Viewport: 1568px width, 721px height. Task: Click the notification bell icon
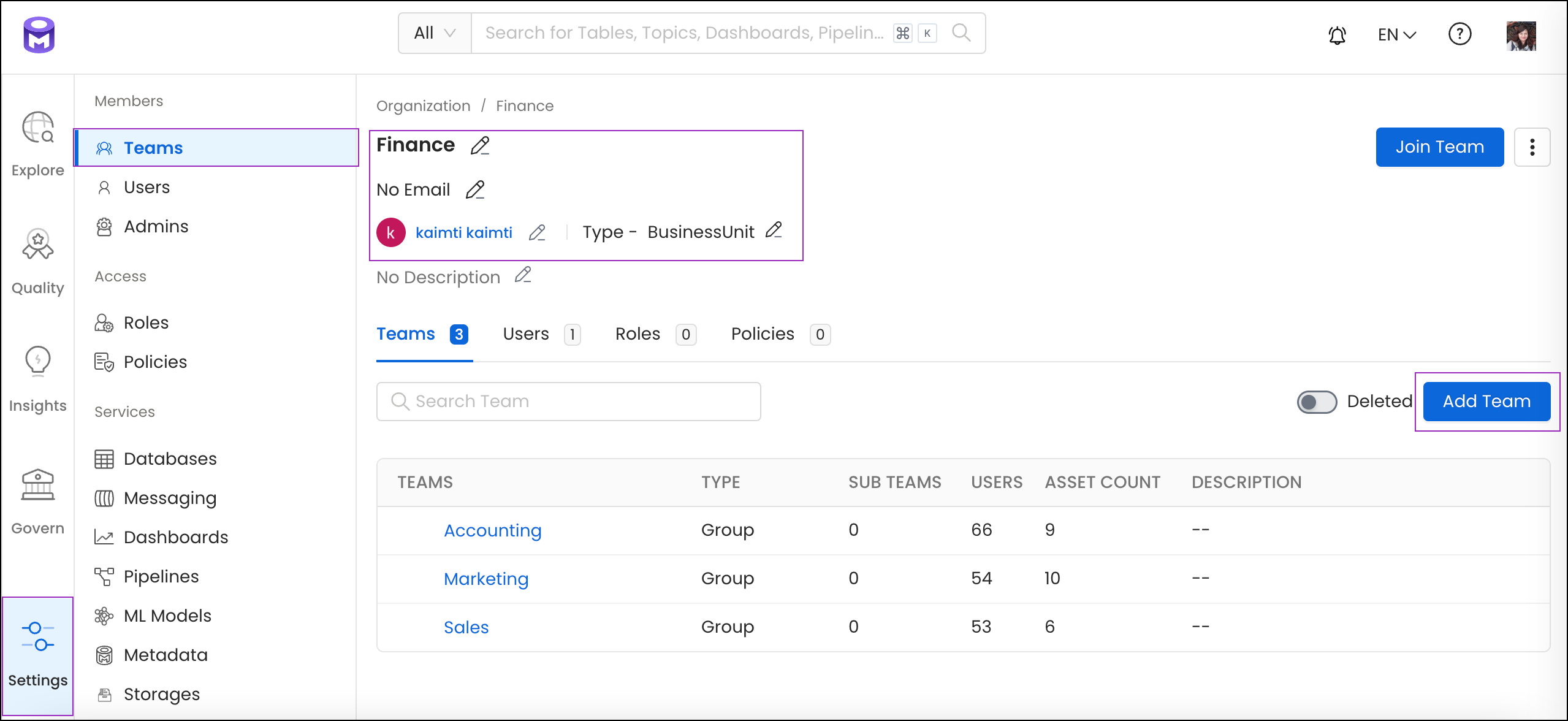[x=1337, y=34]
